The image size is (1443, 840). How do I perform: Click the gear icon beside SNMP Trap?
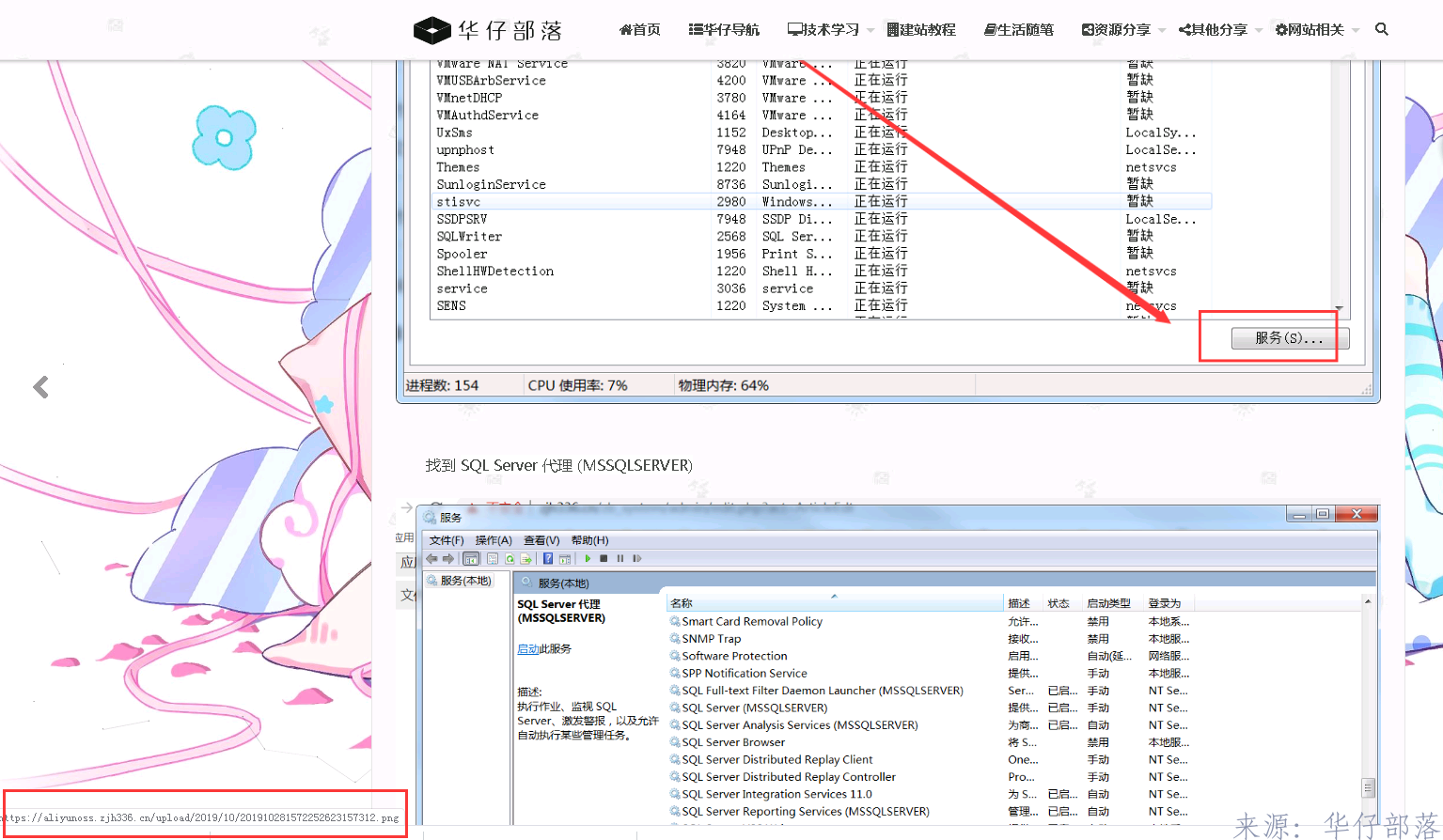675,639
